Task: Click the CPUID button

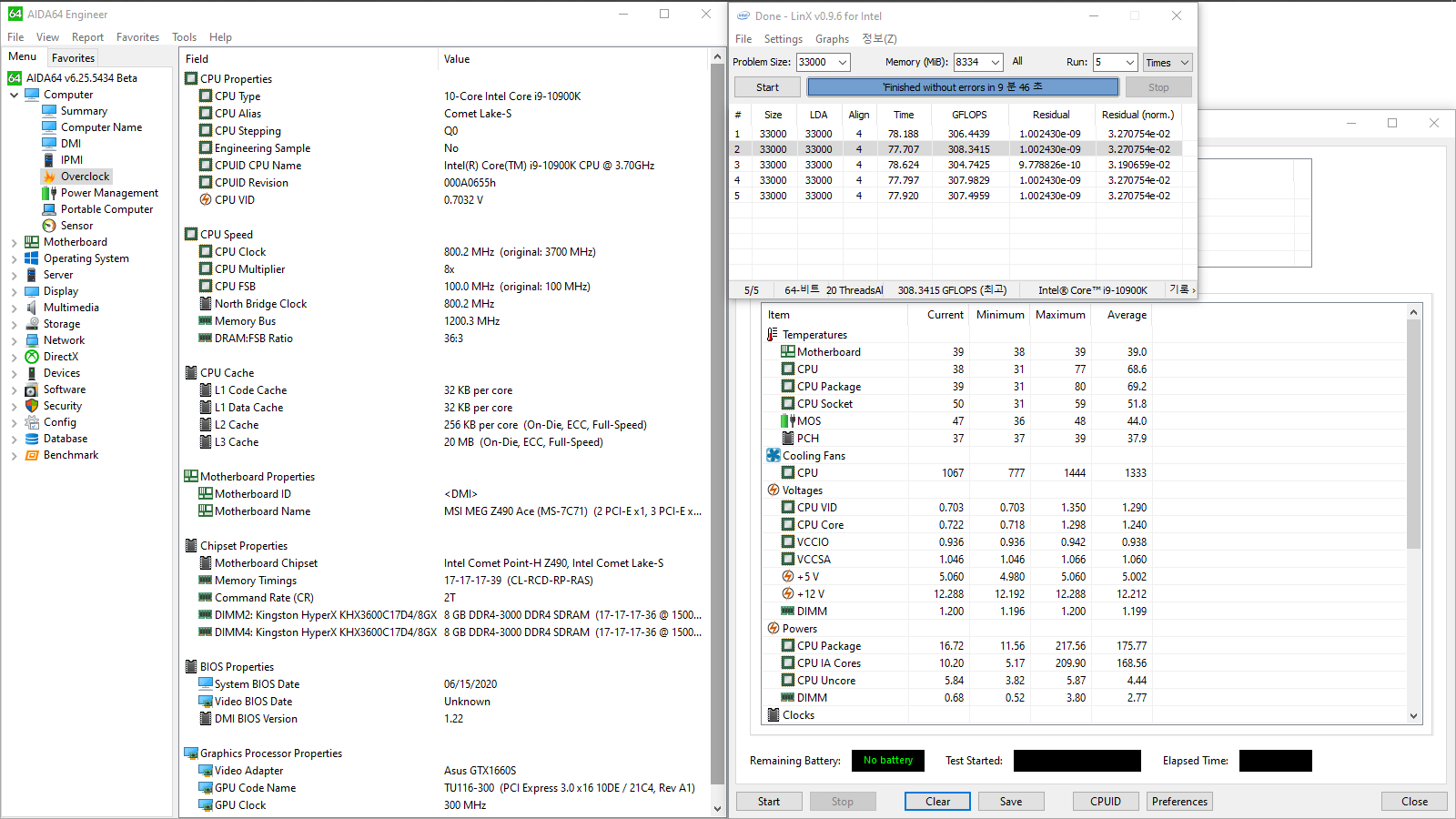Action: click(x=1106, y=802)
